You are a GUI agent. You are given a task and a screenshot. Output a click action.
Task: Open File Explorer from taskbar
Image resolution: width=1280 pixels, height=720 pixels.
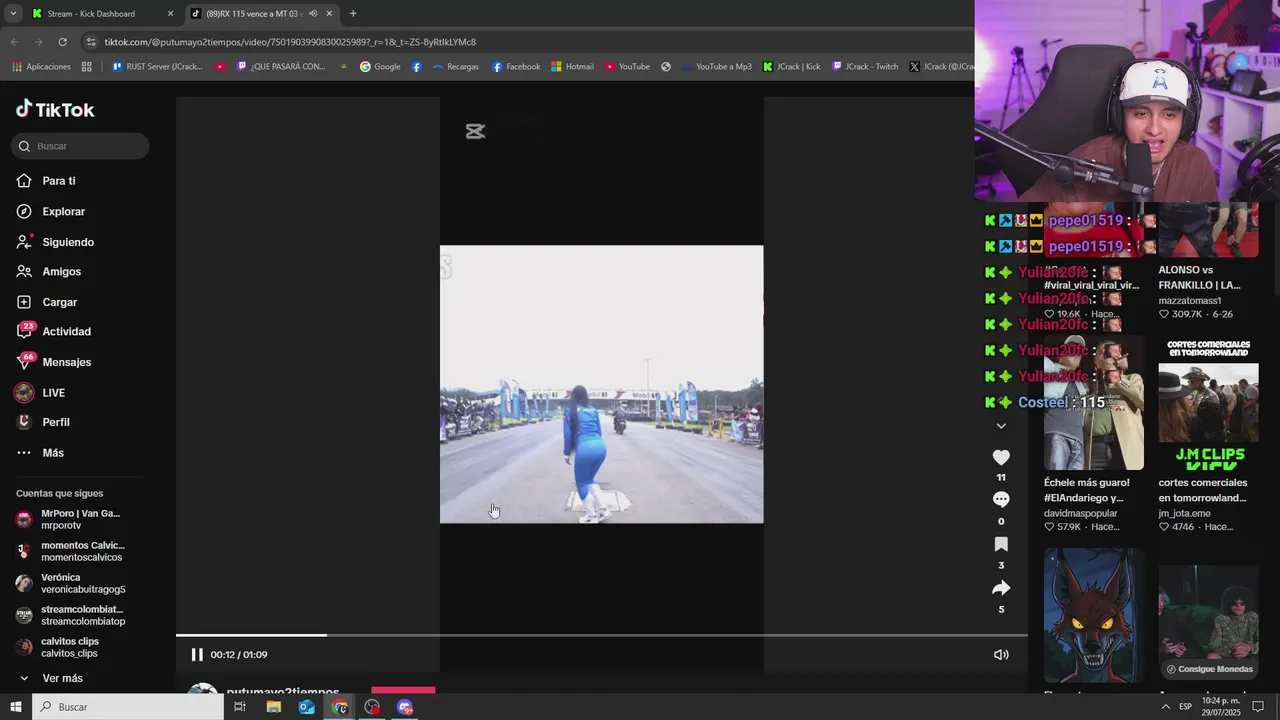click(x=273, y=707)
